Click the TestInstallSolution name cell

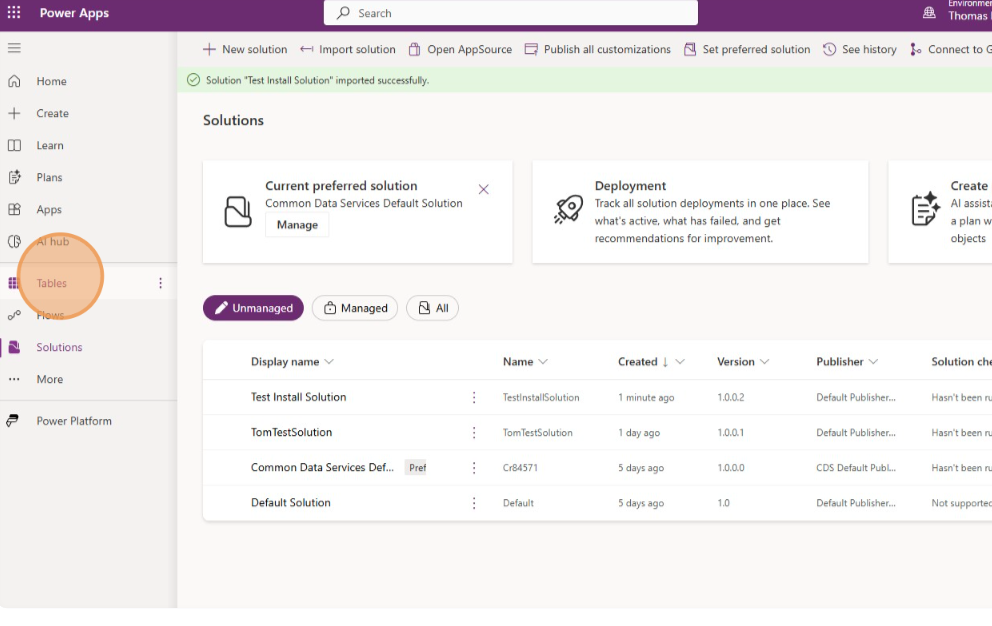pos(541,398)
